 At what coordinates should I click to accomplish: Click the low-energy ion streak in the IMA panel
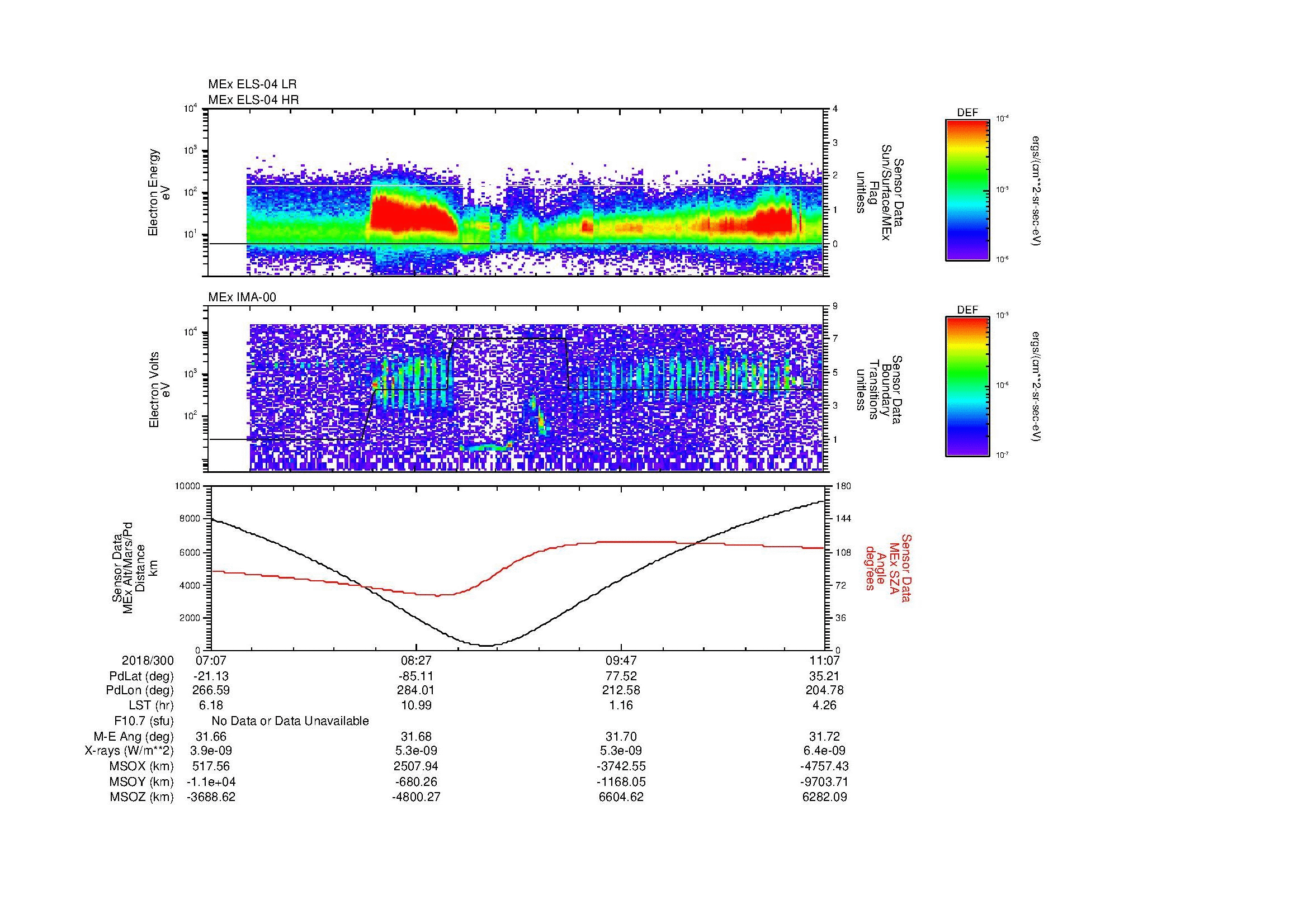pos(486,447)
